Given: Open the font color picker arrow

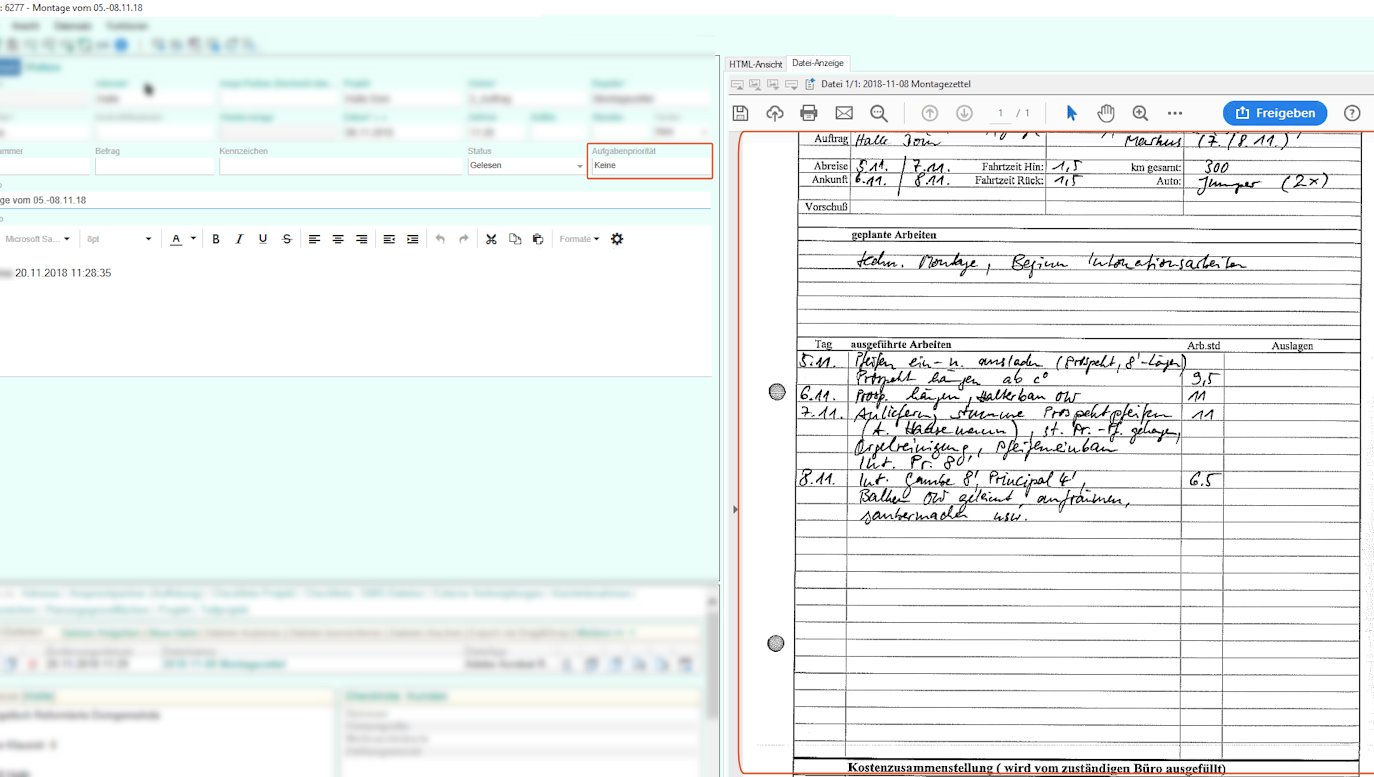Looking at the screenshot, I should point(193,239).
